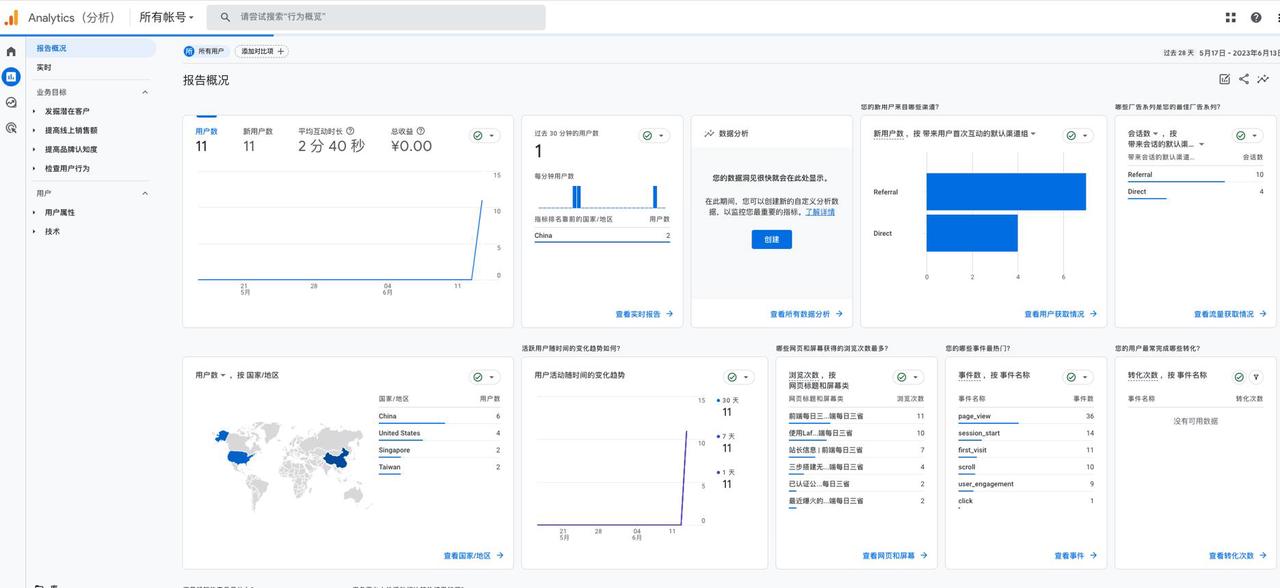
Task: Collapse the 业务目标 section
Action: (x=145, y=92)
